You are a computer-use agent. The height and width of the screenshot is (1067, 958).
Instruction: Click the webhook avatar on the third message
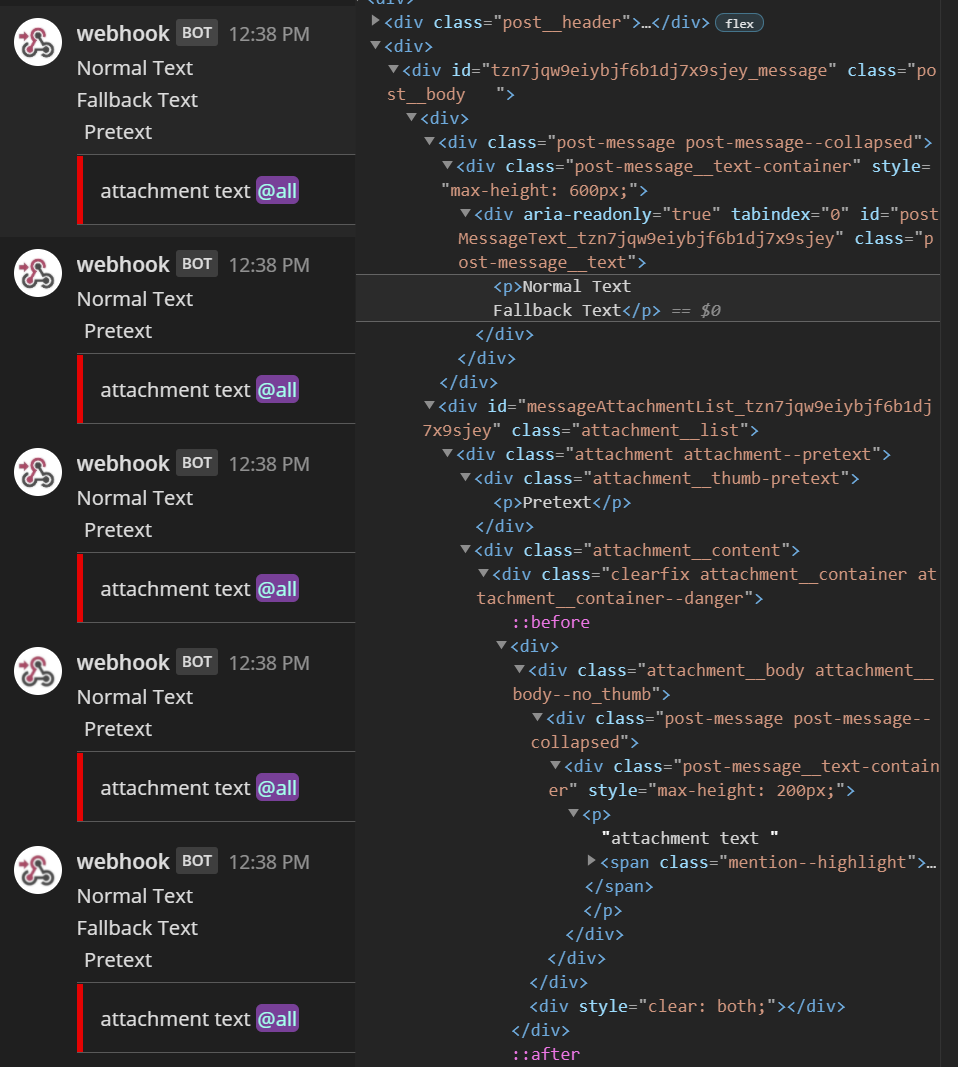coord(37,471)
